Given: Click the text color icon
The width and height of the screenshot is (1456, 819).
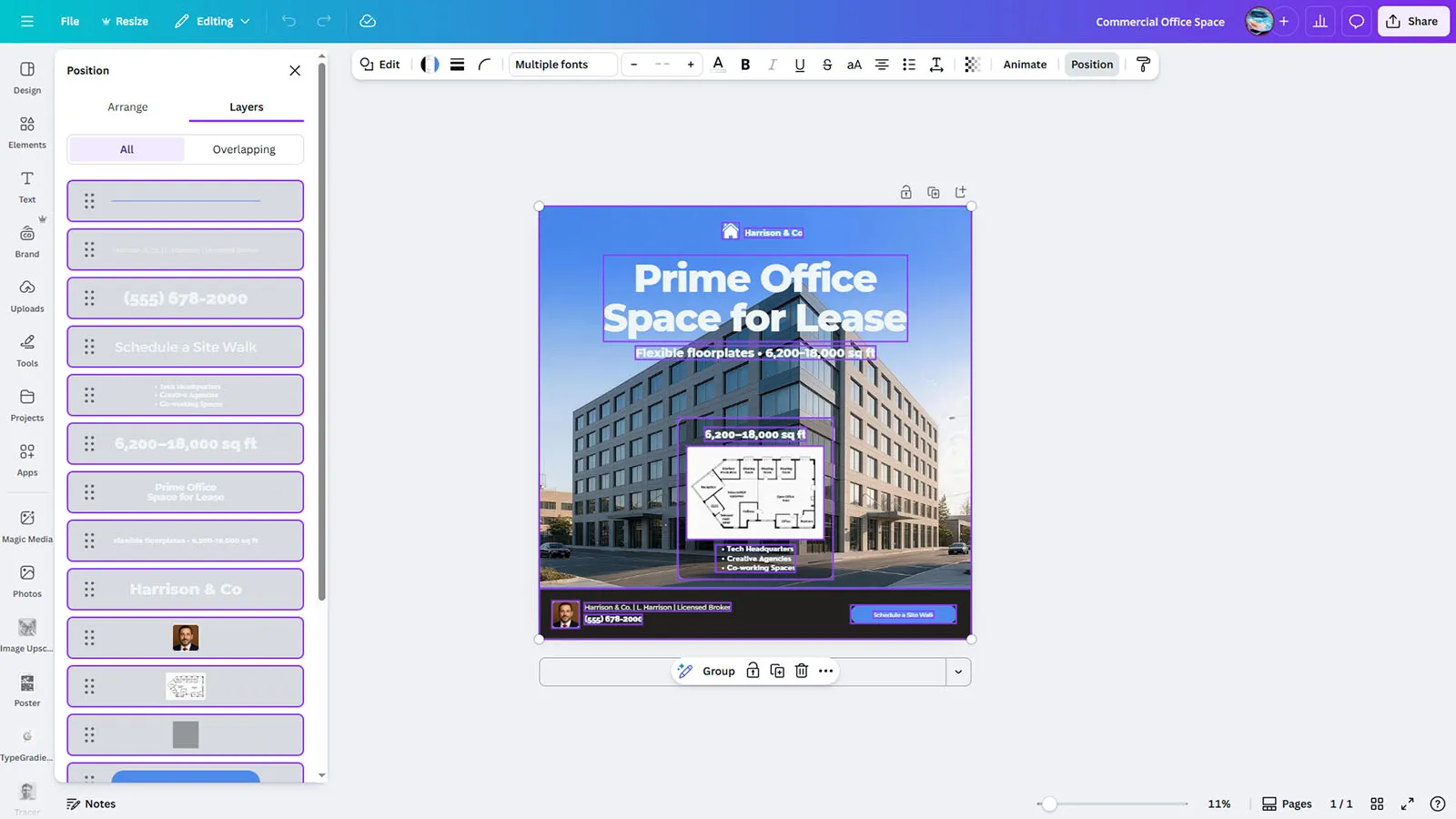Looking at the screenshot, I should pos(718,65).
